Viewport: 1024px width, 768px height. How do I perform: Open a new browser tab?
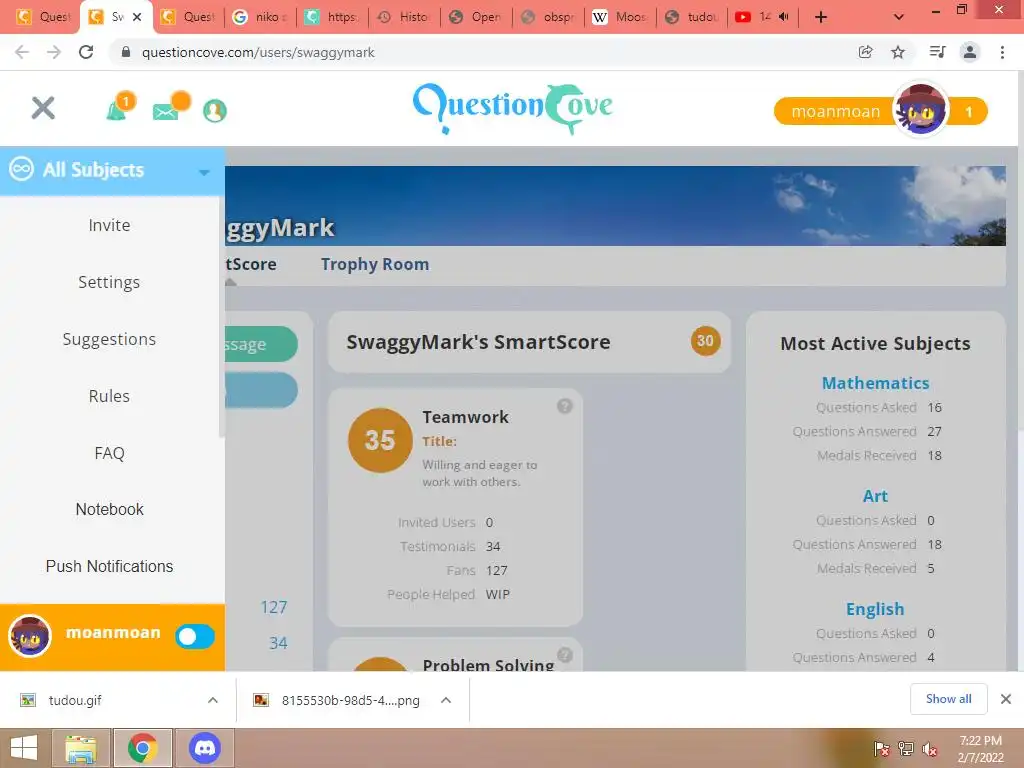click(x=821, y=17)
